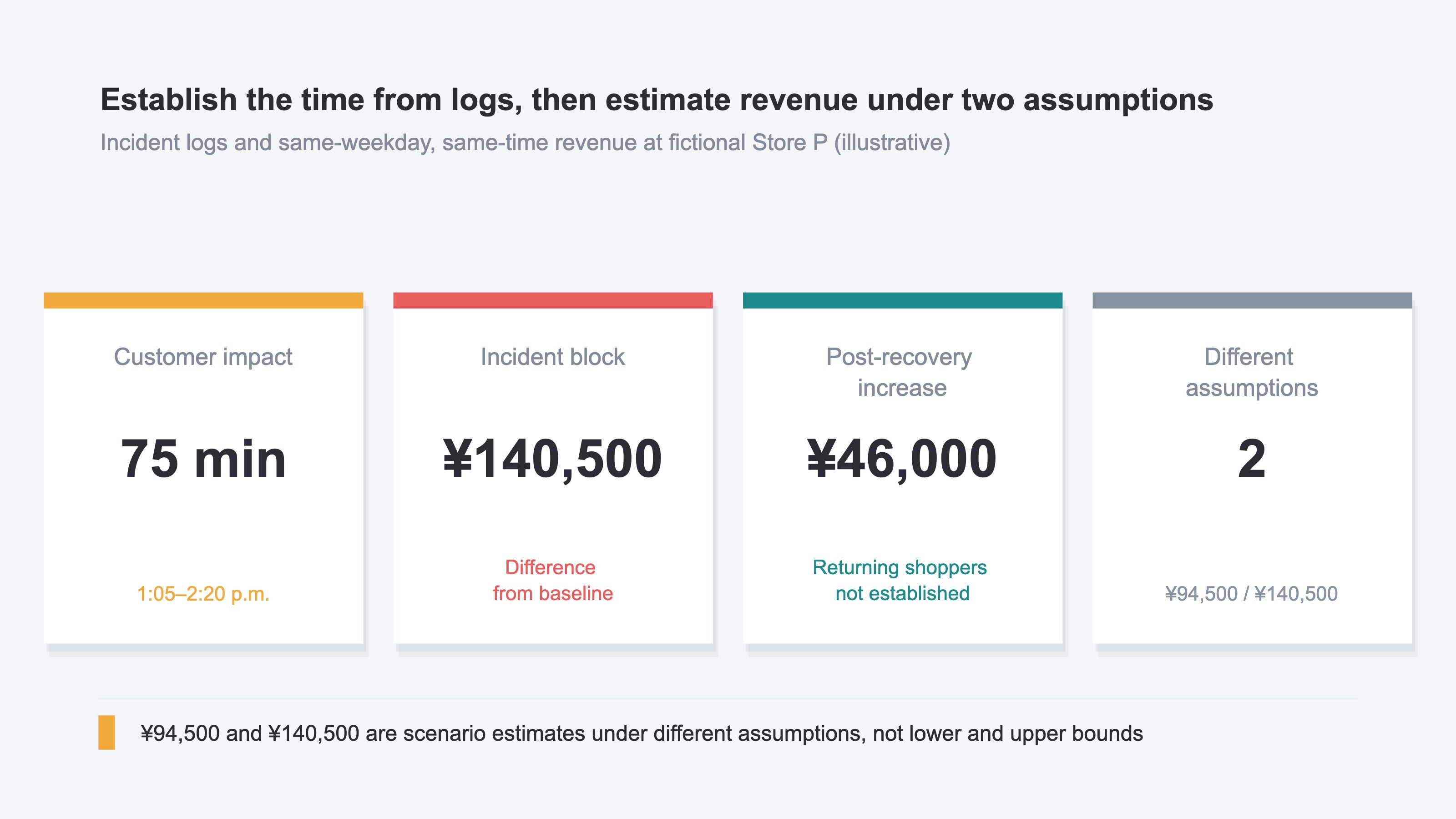Click the slide title about establishing time from logs

[657, 100]
